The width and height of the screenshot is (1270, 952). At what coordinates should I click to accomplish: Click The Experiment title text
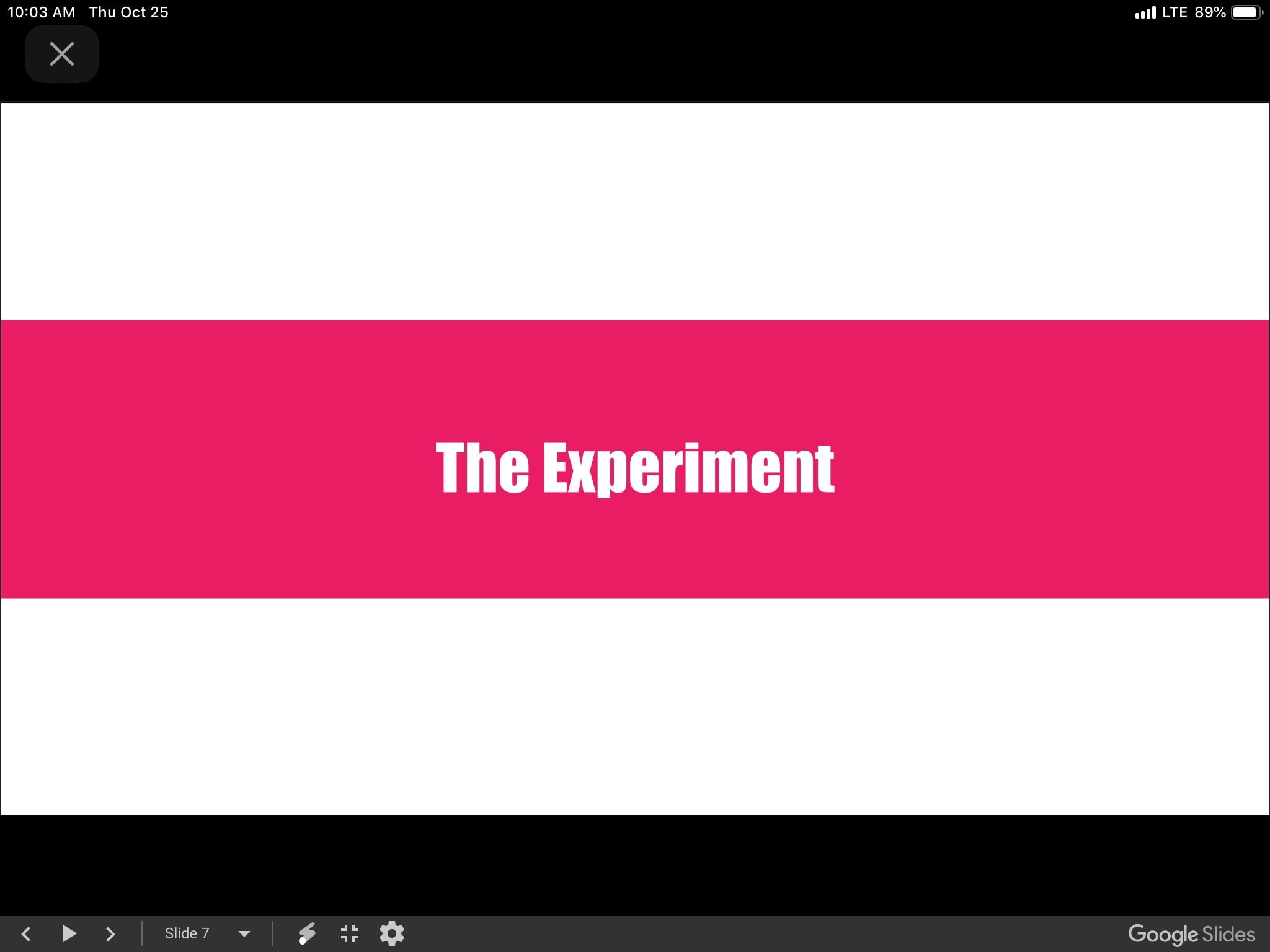[x=635, y=467]
